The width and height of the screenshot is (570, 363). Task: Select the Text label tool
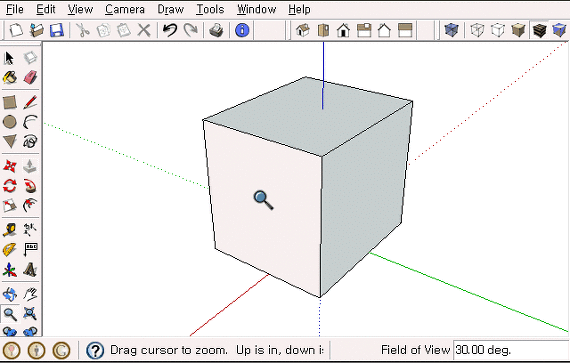click(x=30, y=250)
